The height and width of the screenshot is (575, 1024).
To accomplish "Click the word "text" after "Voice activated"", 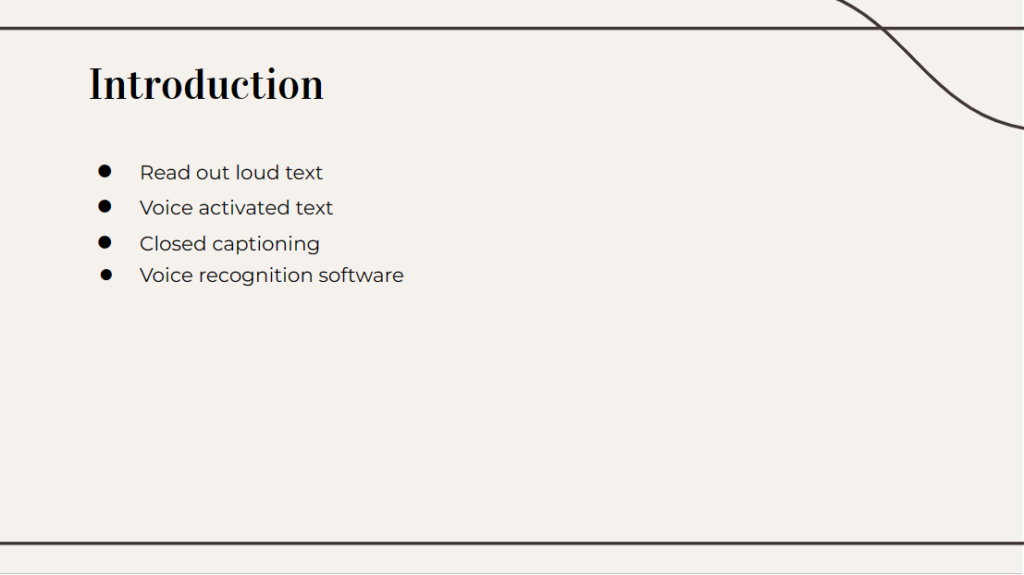I will tap(314, 208).
